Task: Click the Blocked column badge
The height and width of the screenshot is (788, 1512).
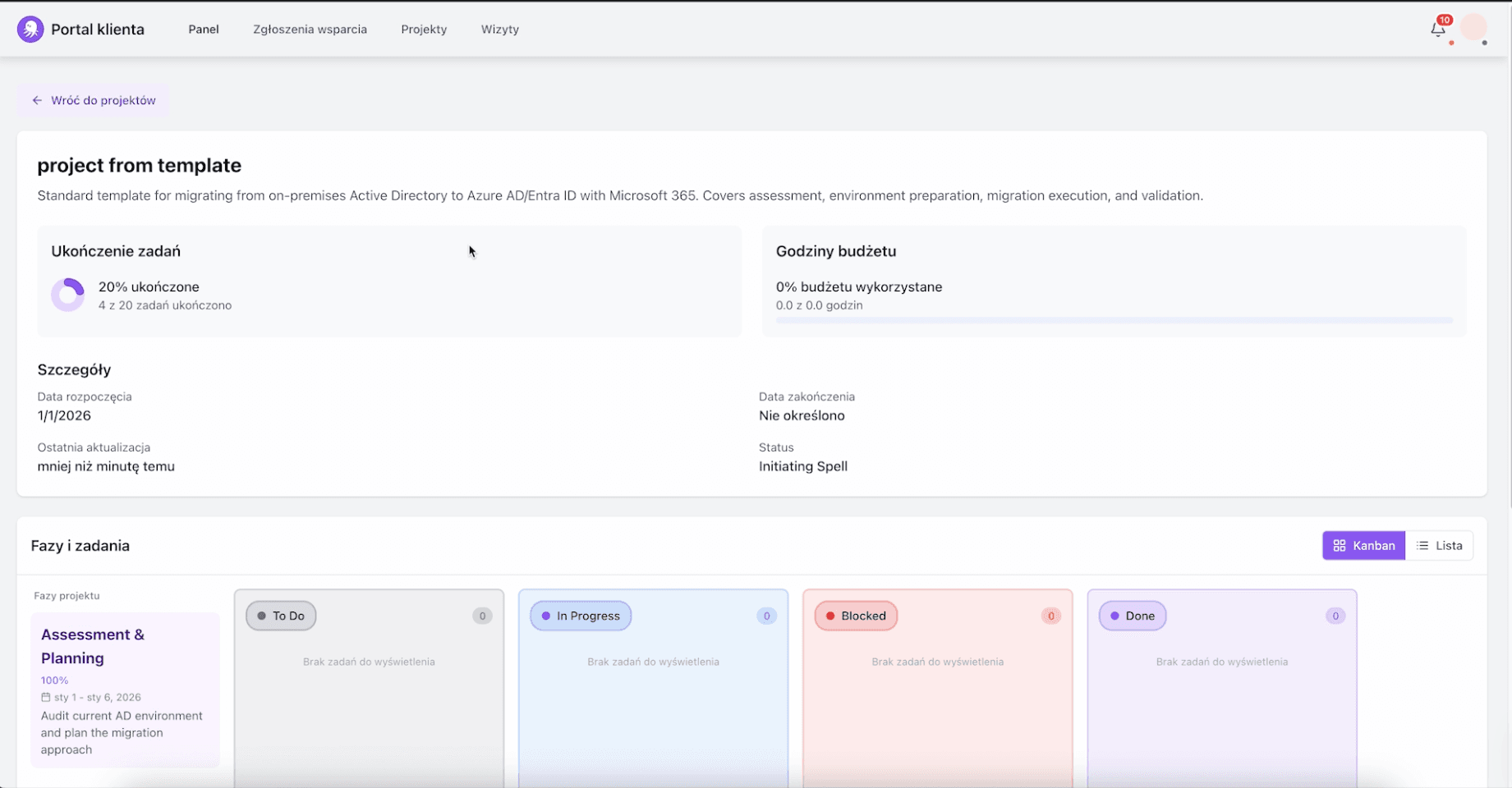Action: tap(855, 615)
